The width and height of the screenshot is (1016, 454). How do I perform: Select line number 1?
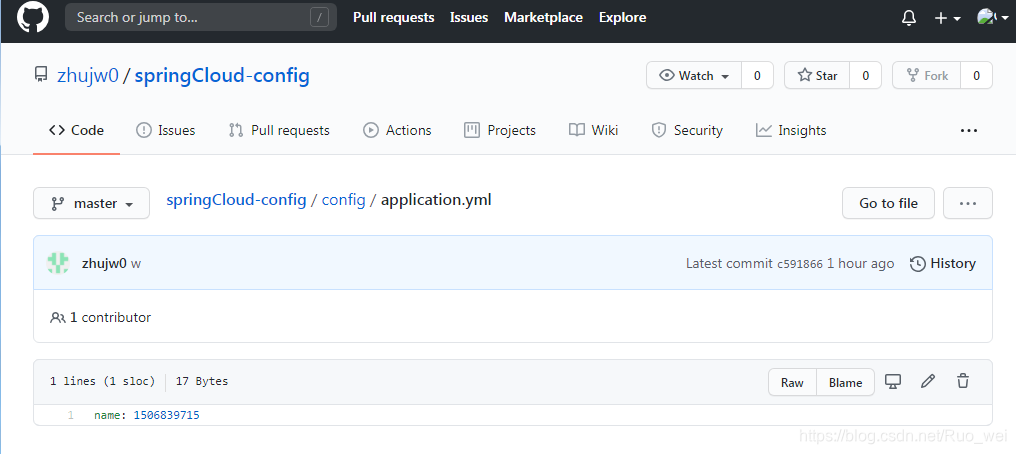click(71, 415)
